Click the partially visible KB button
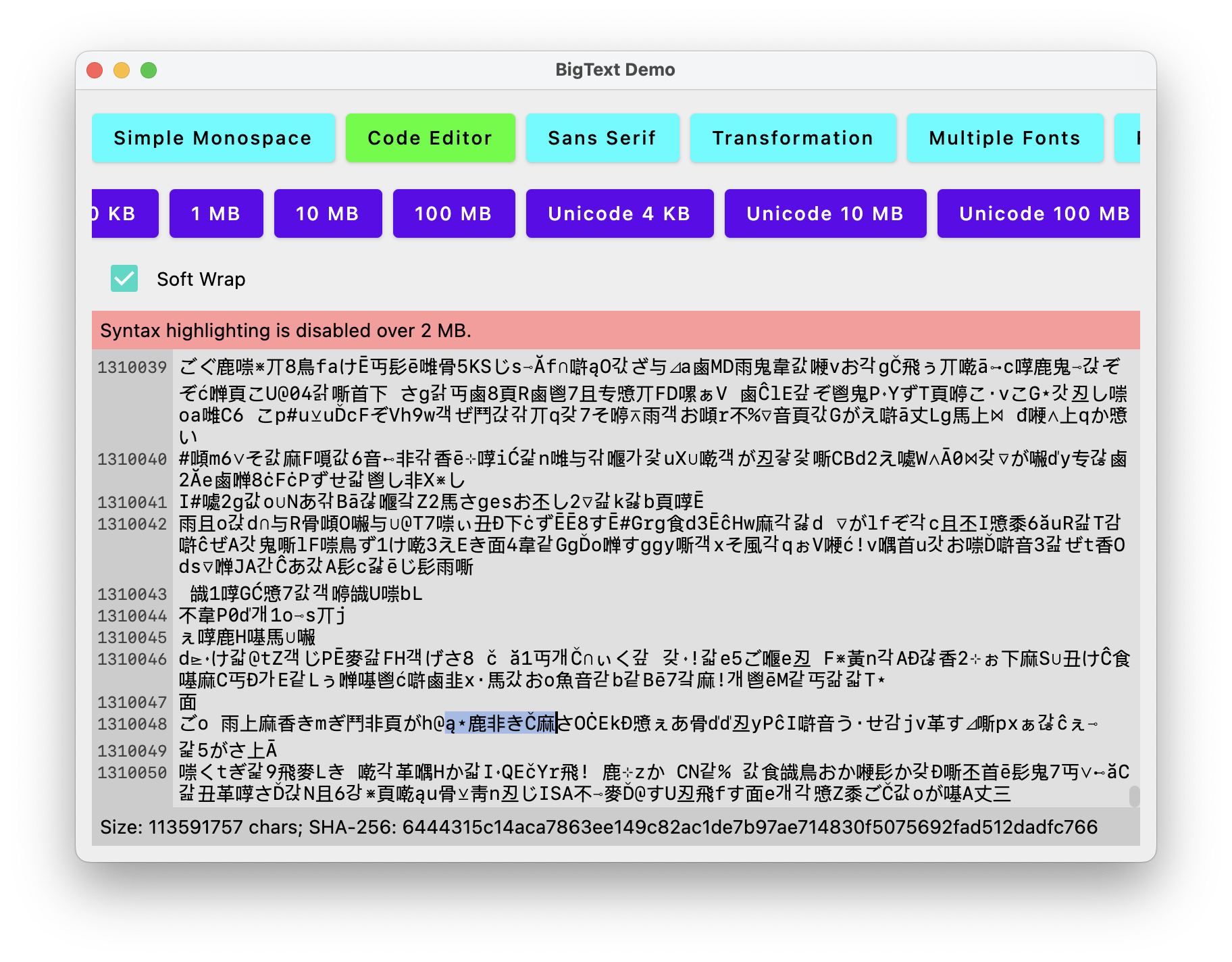The image size is (1232, 962). coord(125,213)
